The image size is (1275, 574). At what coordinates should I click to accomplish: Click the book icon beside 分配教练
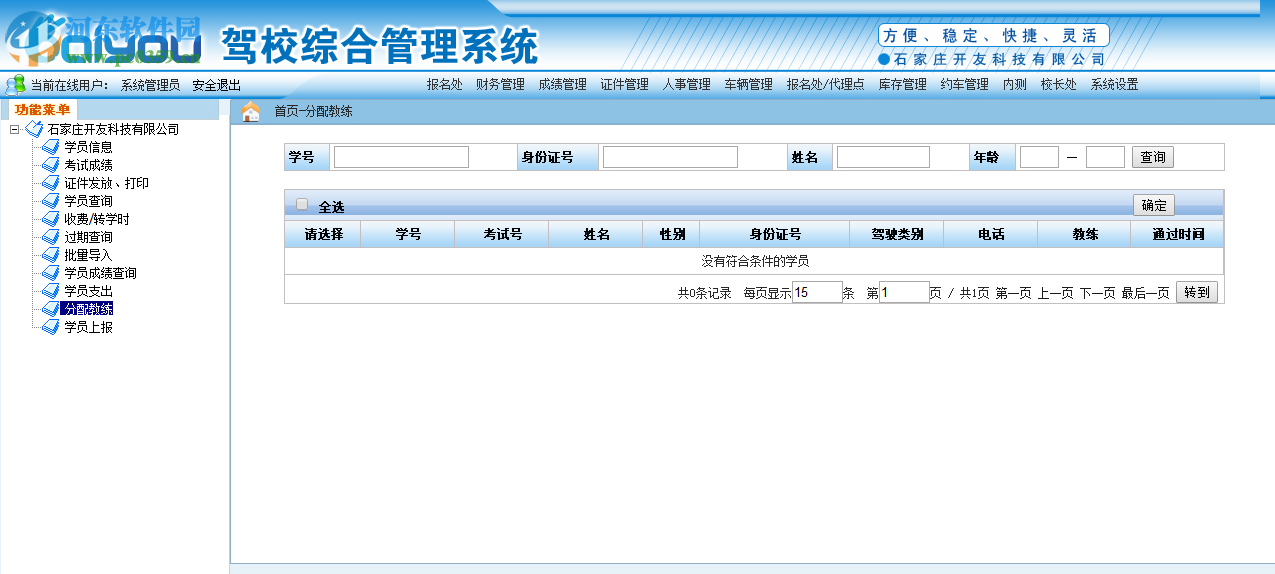tap(50, 309)
